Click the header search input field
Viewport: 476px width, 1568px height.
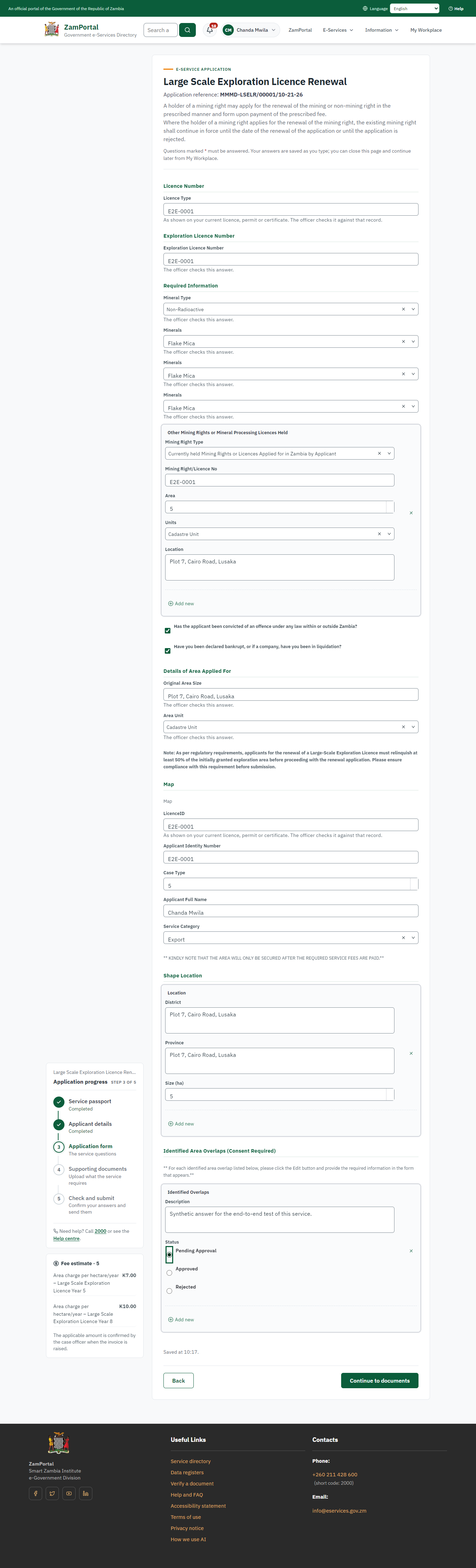[161, 30]
